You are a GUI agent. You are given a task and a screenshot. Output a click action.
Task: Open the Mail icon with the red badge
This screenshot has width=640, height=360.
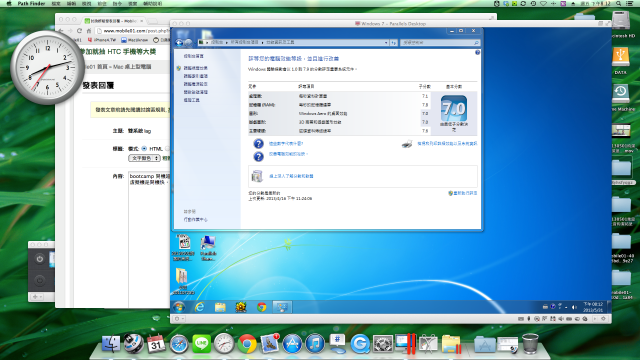click(x=269, y=344)
